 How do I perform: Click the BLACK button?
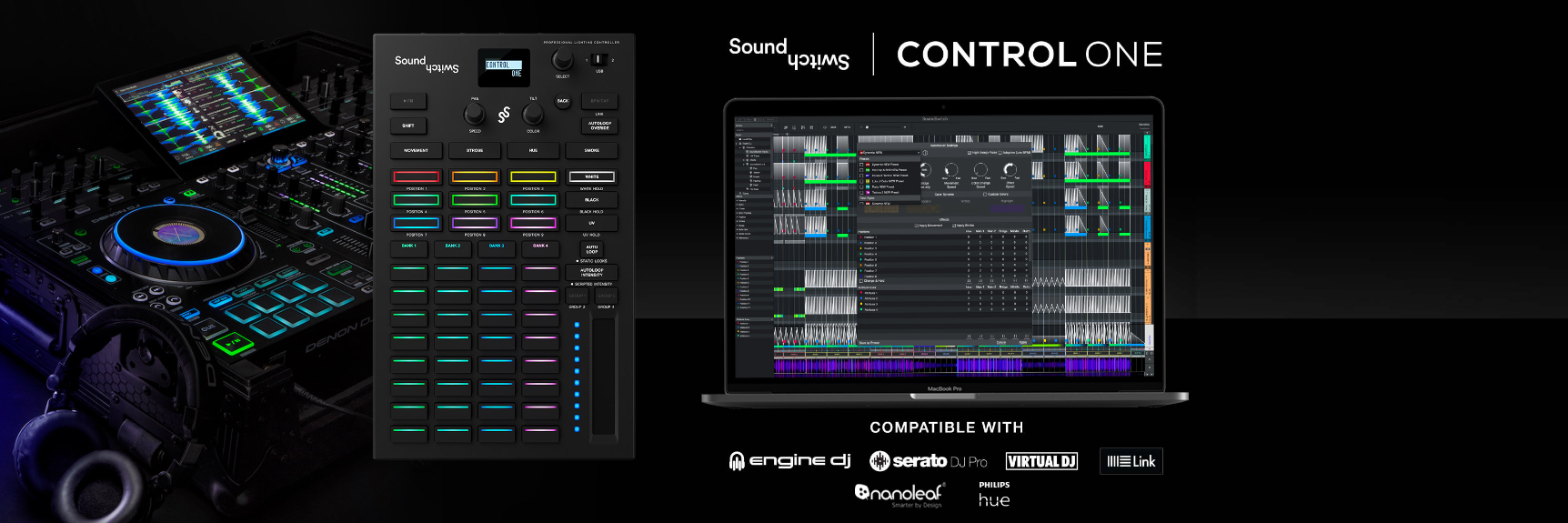click(x=592, y=199)
